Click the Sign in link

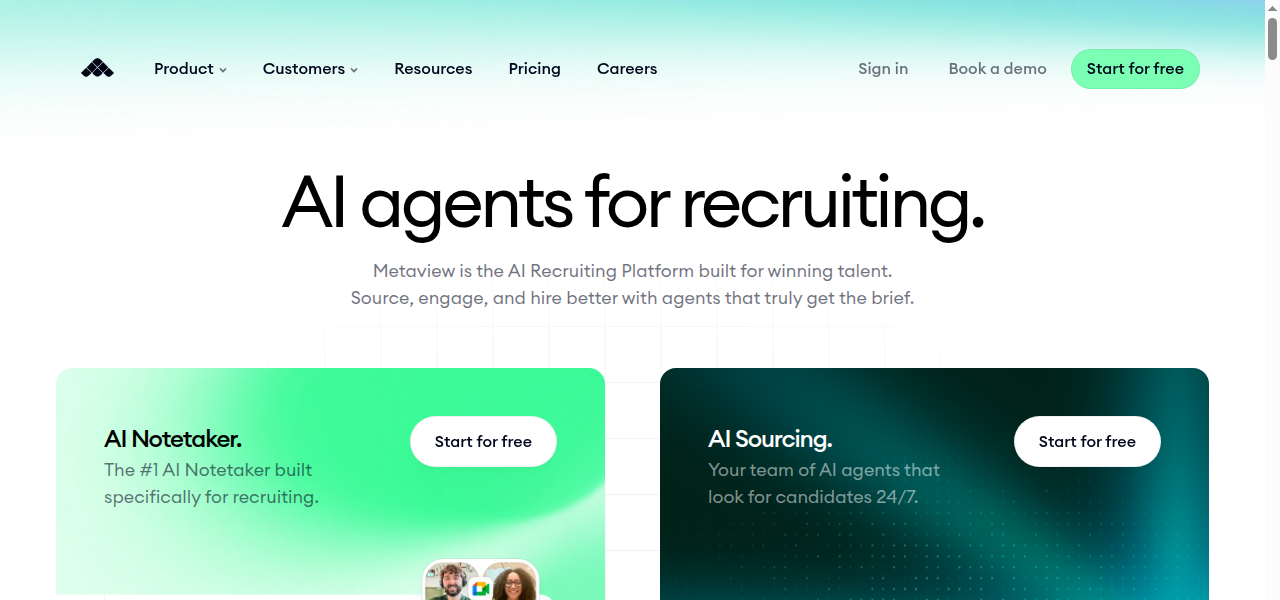[x=883, y=69]
